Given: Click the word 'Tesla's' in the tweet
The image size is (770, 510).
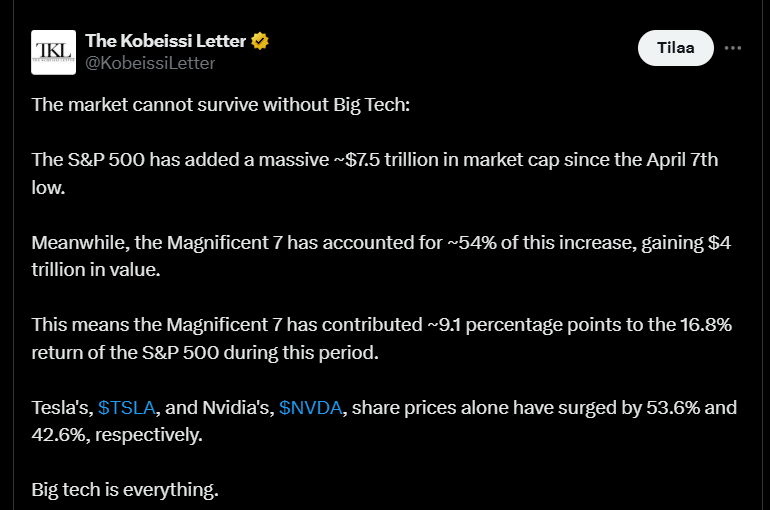Looking at the screenshot, I should tap(62, 408).
